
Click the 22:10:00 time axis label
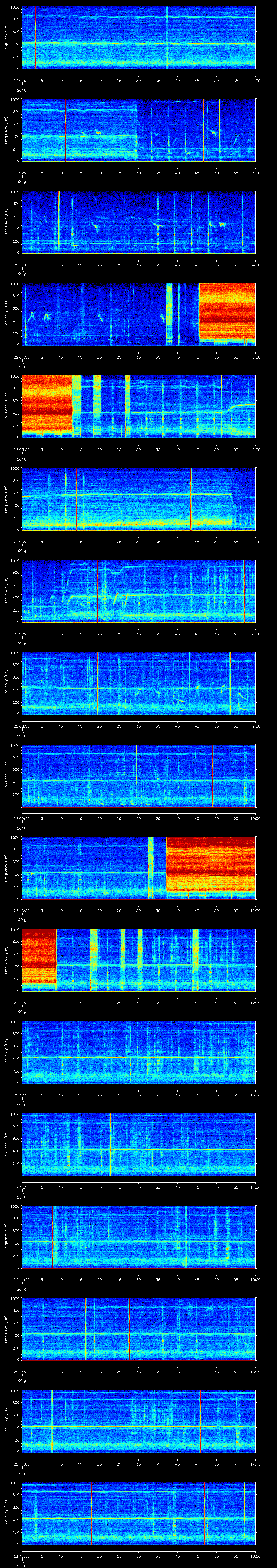(x=21, y=910)
